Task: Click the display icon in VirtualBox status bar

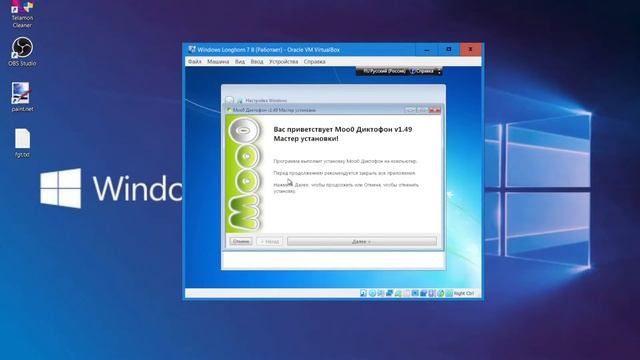Action: tap(415, 293)
